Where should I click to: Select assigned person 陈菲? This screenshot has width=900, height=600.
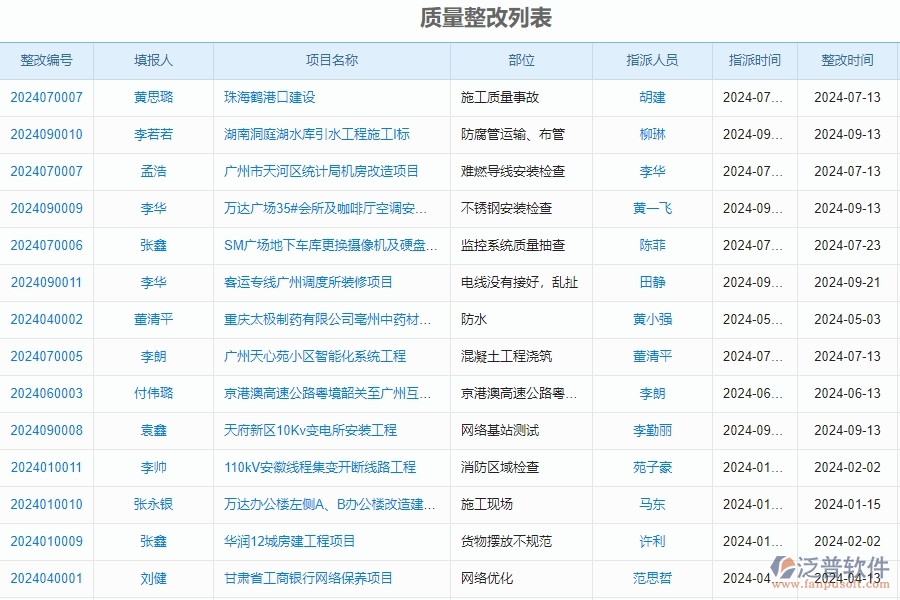pyautogui.click(x=652, y=245)
